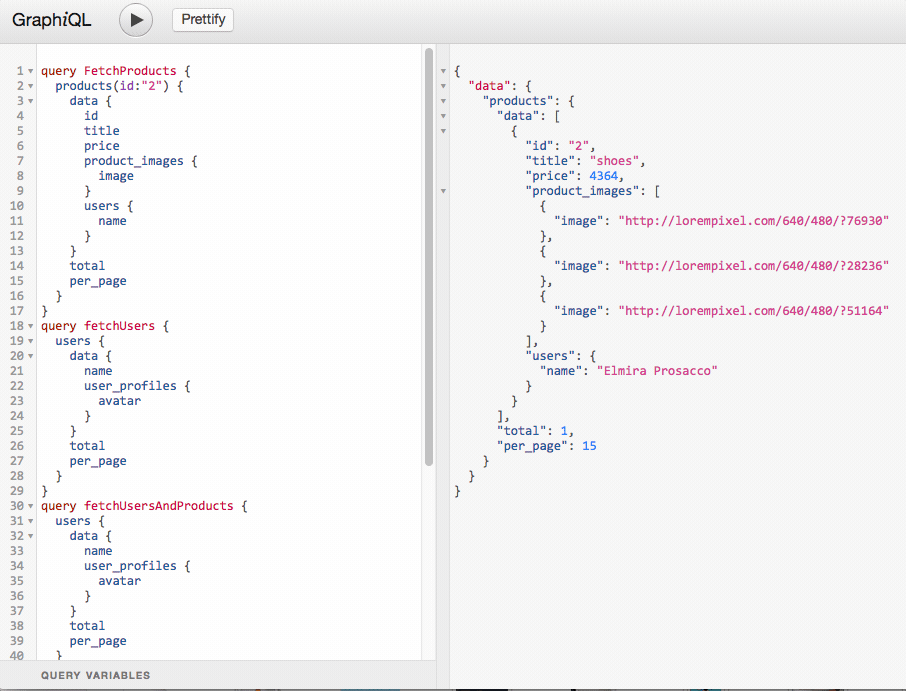Click user_profiles field on line 22

tap(130, 386)
